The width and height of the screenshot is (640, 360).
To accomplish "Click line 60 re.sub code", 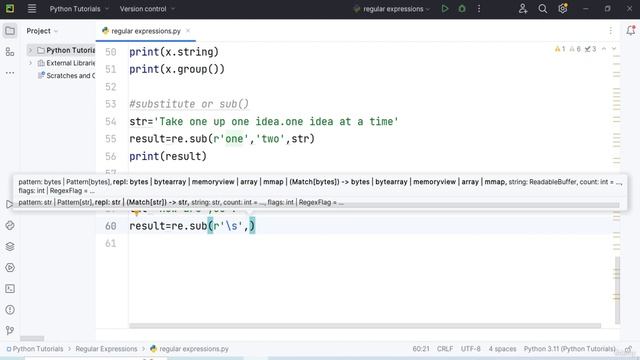I will point(192,226).
